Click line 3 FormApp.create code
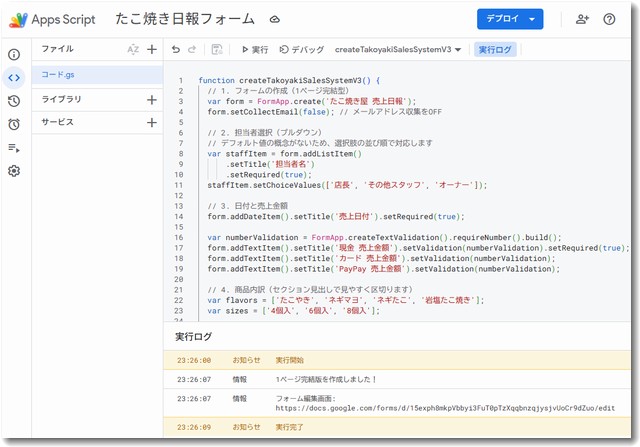 click(311, 101)
